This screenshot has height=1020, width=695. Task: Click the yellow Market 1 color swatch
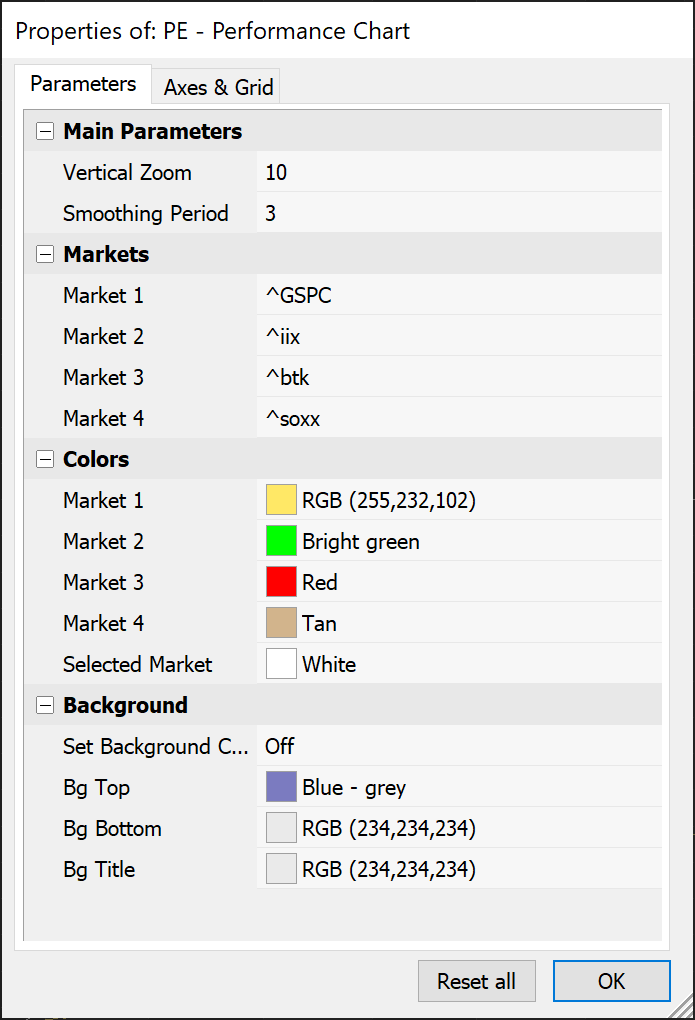pos(281,500)
